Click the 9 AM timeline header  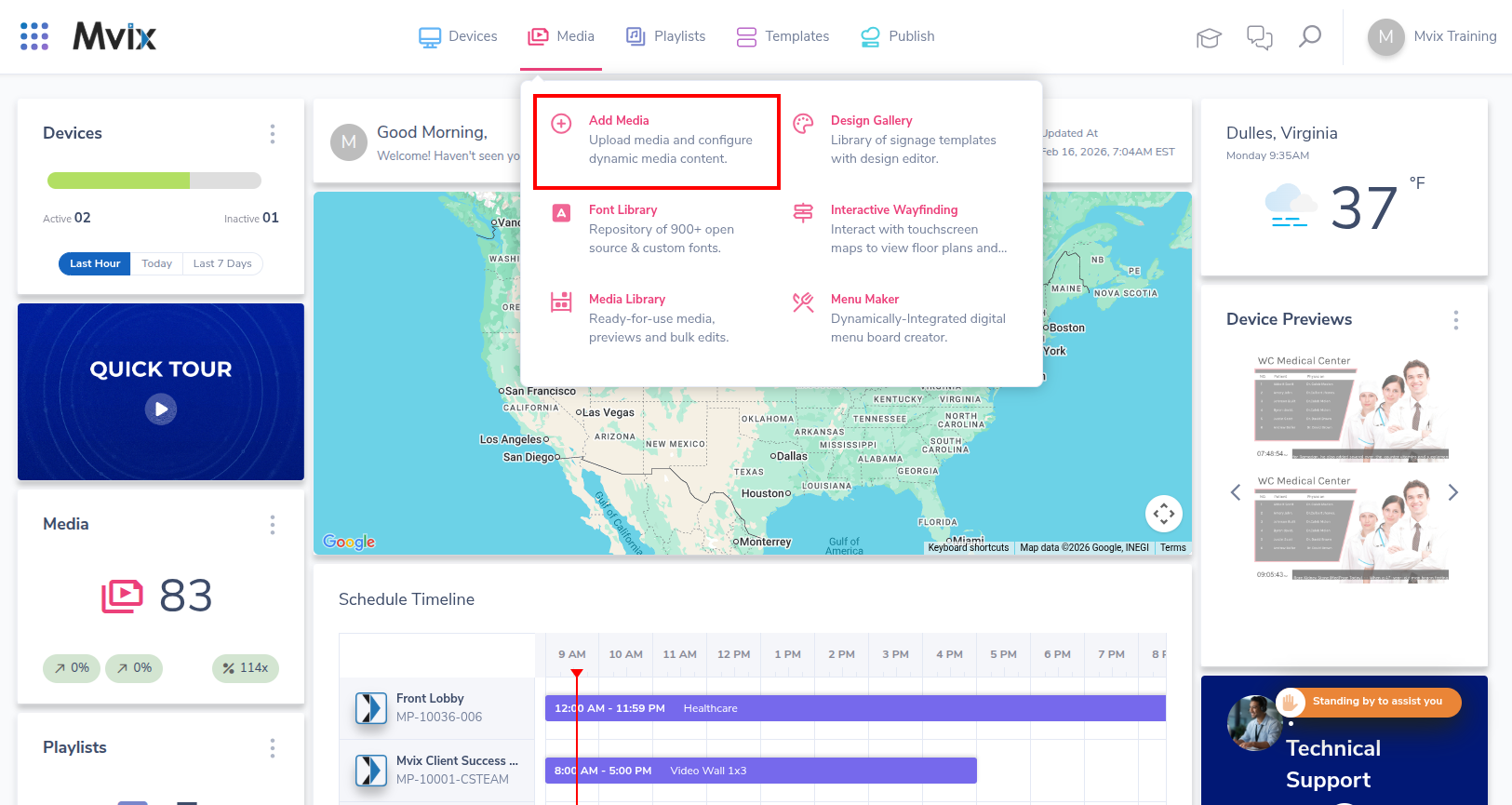coord(572,654)
